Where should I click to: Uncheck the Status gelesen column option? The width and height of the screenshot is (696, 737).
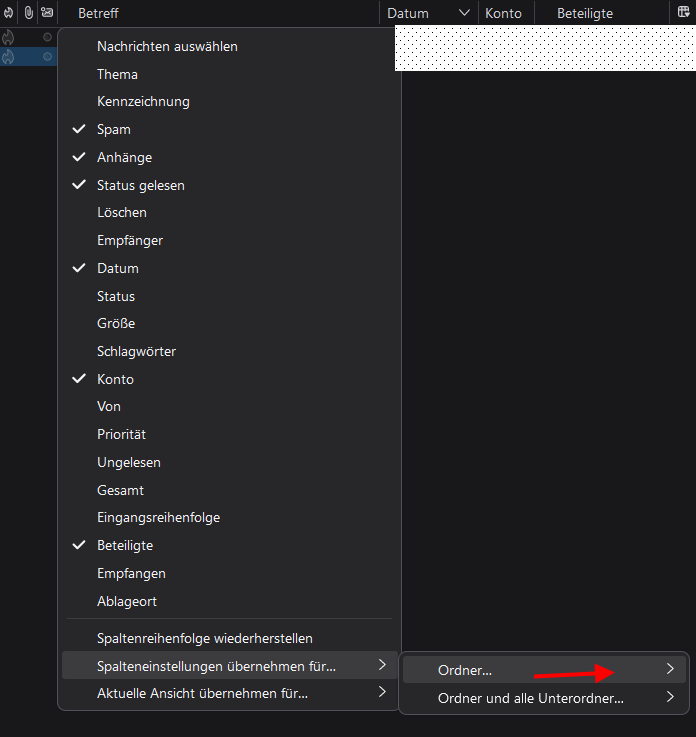[x=229, y=185]
